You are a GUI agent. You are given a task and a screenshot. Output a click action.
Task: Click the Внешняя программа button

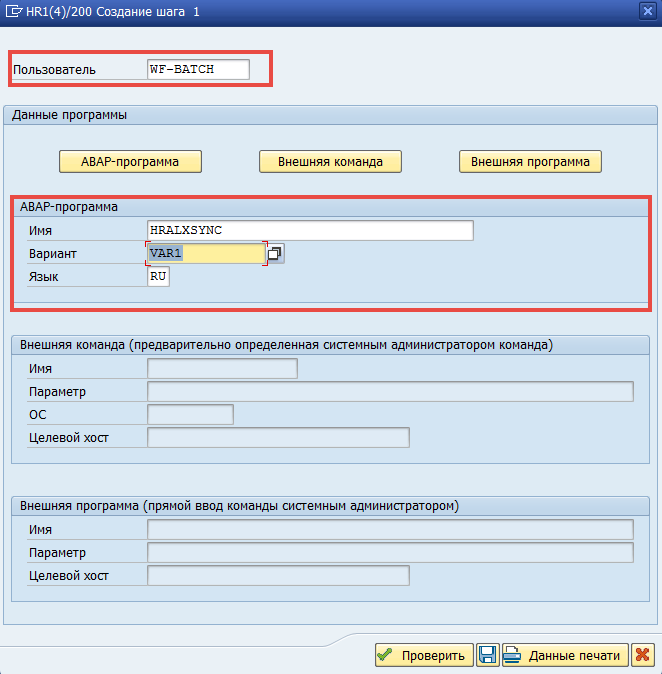click(x=530, y=162)
